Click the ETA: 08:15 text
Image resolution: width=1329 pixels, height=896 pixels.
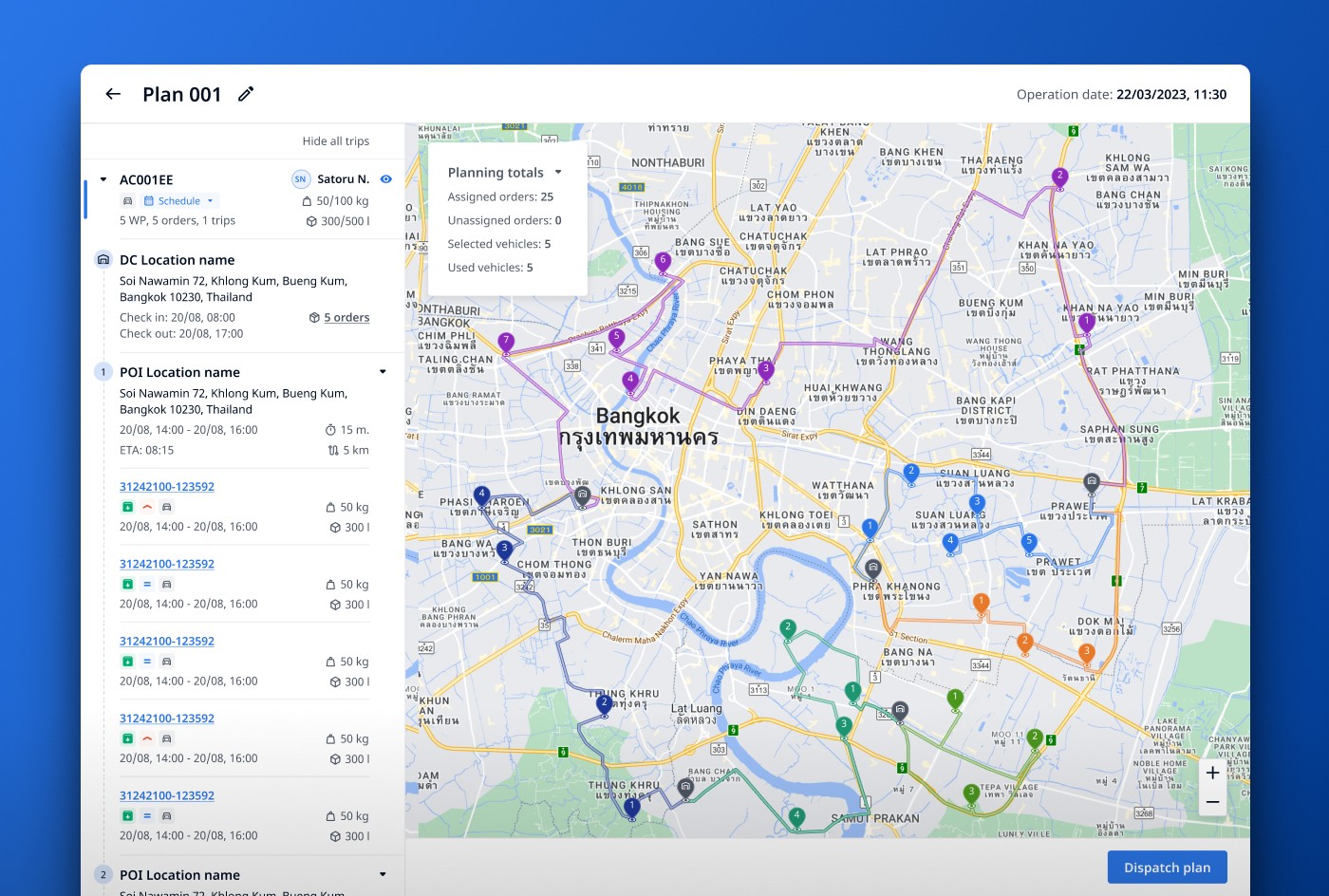tap(147, 451)
